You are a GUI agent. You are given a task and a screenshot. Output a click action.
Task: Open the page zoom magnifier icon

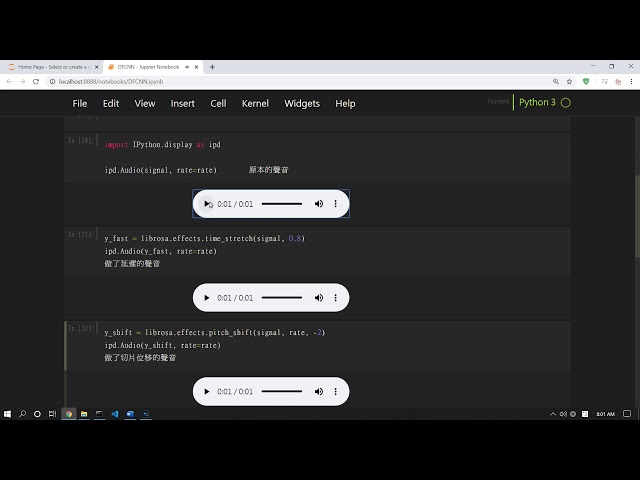(x=556, y=82)
